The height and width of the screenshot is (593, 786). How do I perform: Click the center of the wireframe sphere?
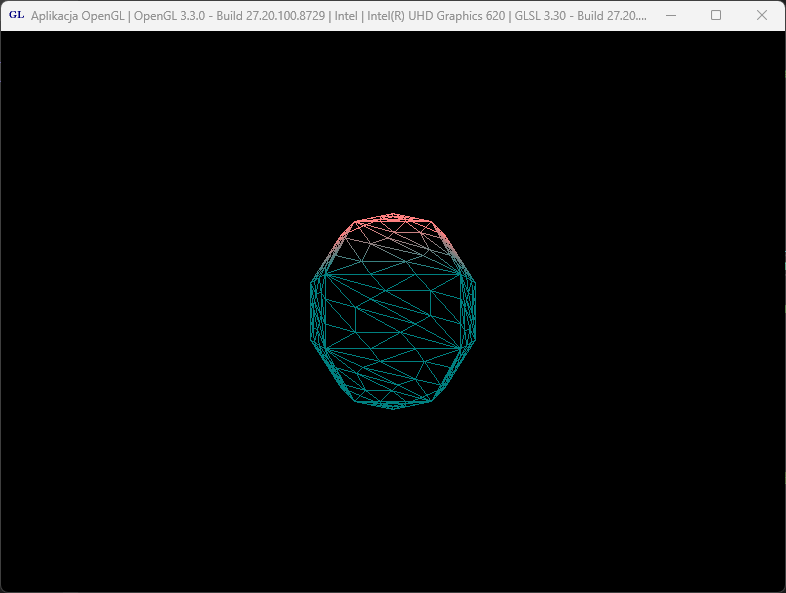pyautogui.click(x=393, y=311)
